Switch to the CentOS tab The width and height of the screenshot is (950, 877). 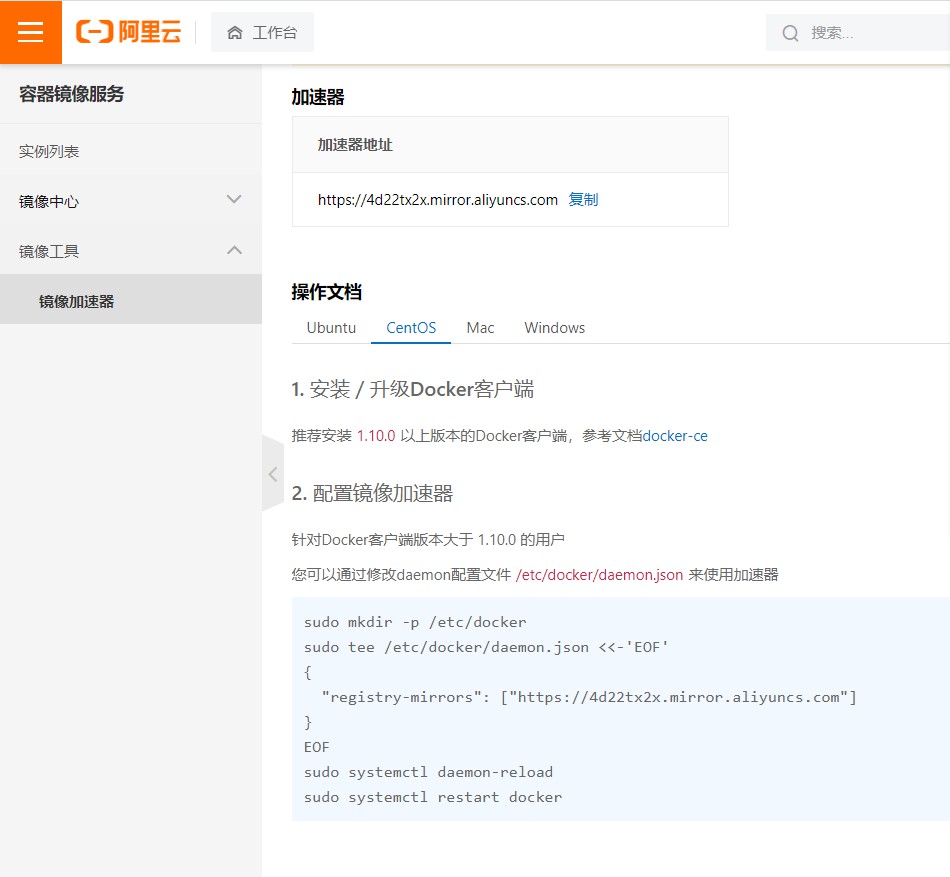point(411,328)
